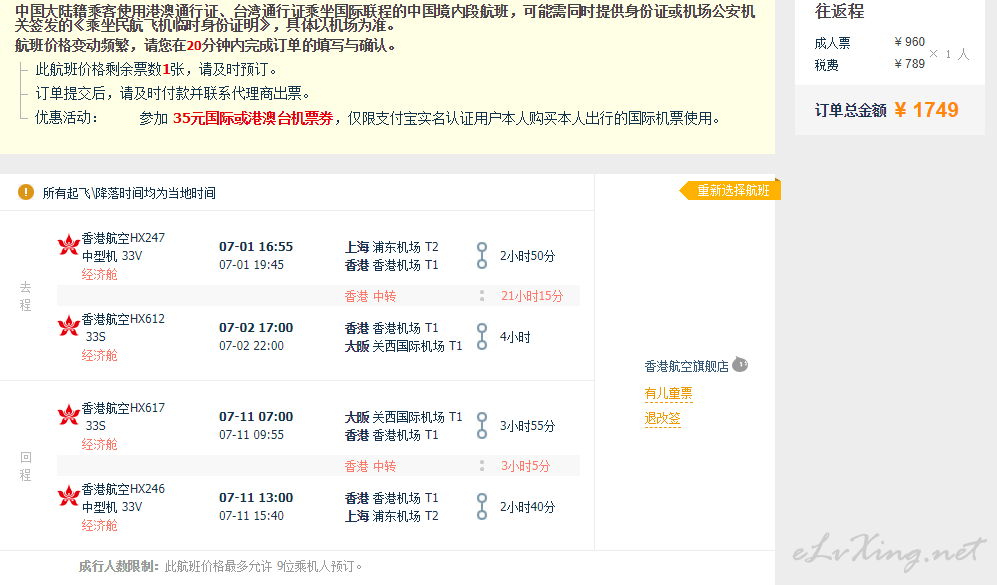This screenshot has height=585, width=997.
Task: Visit the 香港航空旗舰店 store link
Action: coord(686,366)
